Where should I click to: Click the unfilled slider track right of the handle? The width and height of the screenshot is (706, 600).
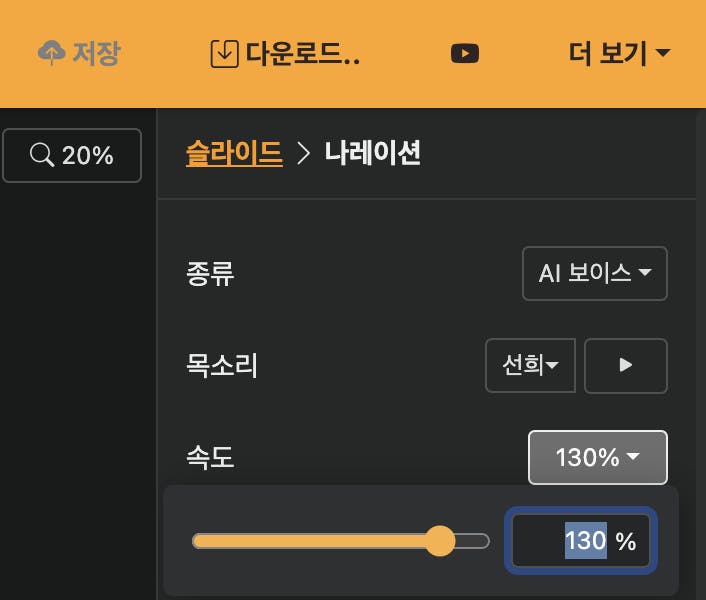click(x=474, y=541)
